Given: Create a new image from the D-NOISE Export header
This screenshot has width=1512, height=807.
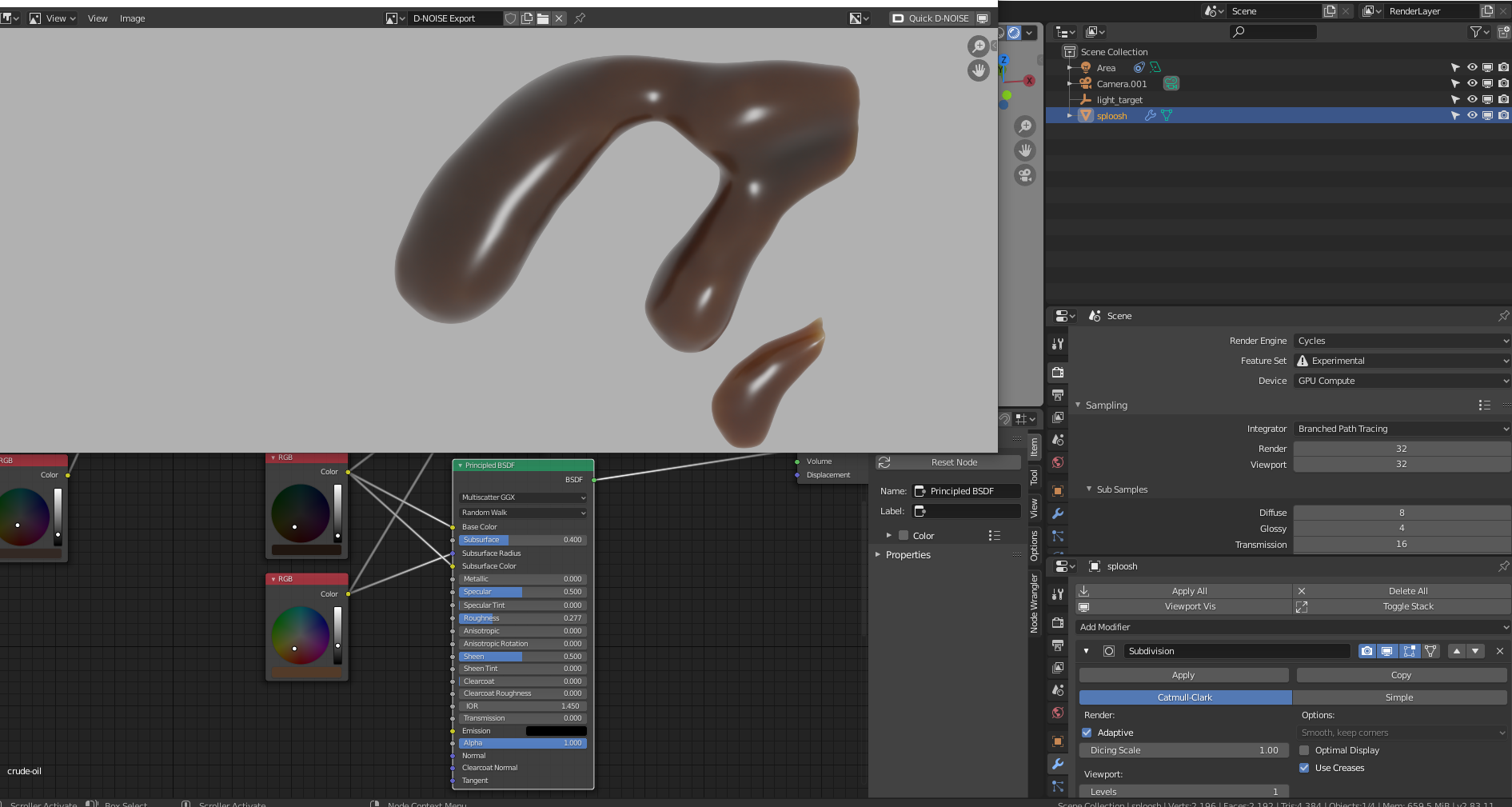Looking at the screenshot, I should 527,18.
